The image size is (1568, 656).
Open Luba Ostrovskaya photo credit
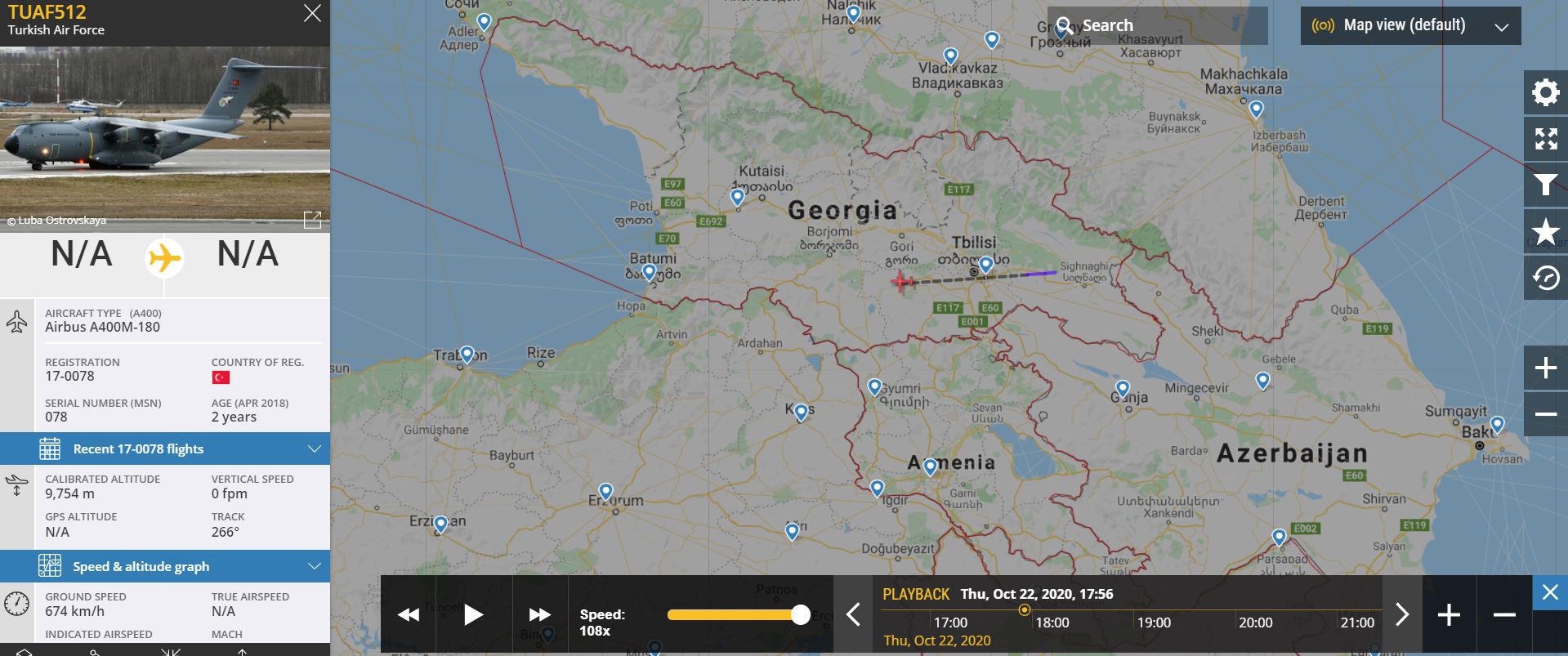[x=56, y=221]
